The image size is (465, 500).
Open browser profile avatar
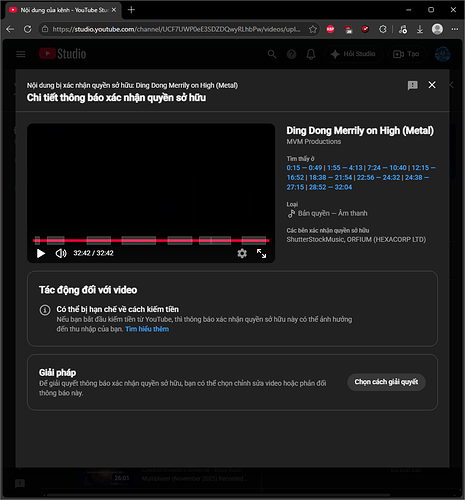pyautogui.click(x=437, y=29)
